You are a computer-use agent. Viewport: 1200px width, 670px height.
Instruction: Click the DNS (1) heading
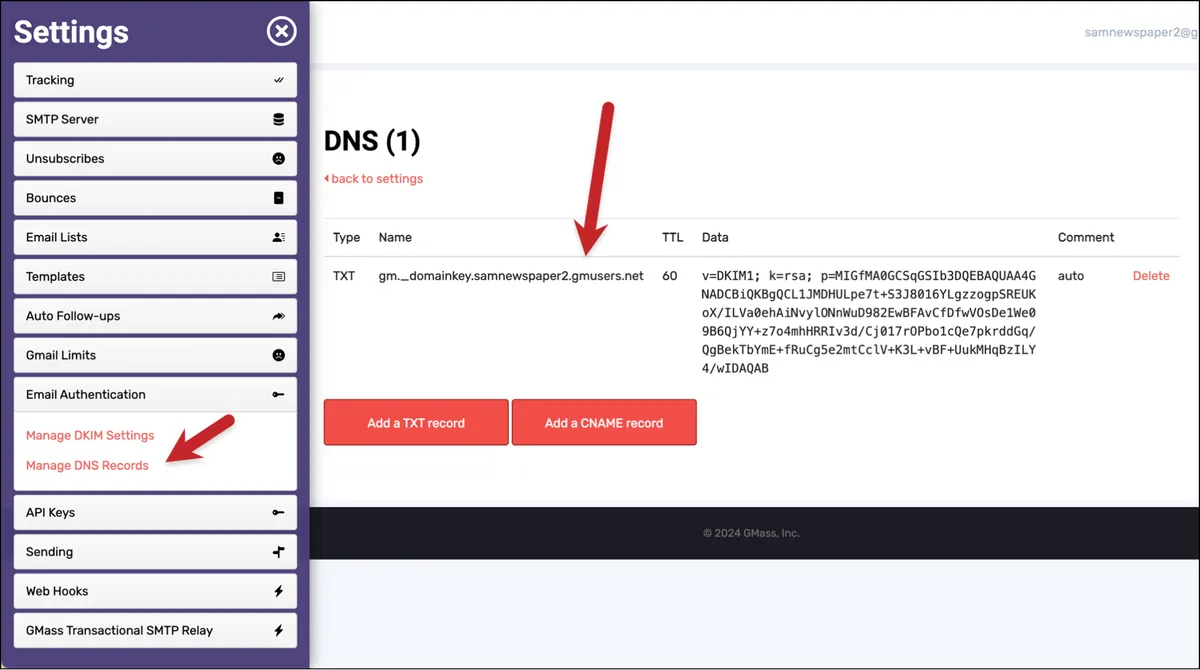click(x=372, y=141)
